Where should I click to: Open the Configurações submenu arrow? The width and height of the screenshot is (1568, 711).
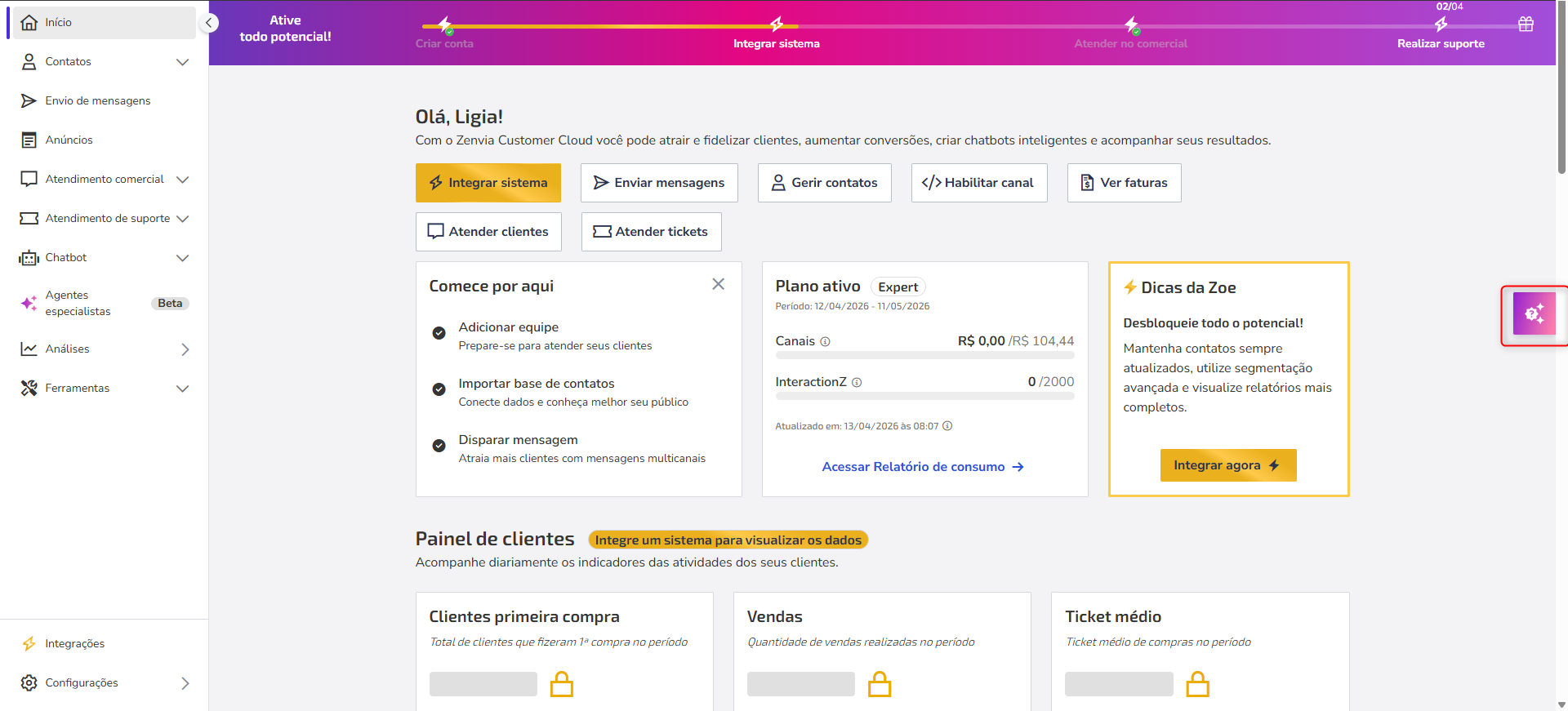click(x=185, y=683)
